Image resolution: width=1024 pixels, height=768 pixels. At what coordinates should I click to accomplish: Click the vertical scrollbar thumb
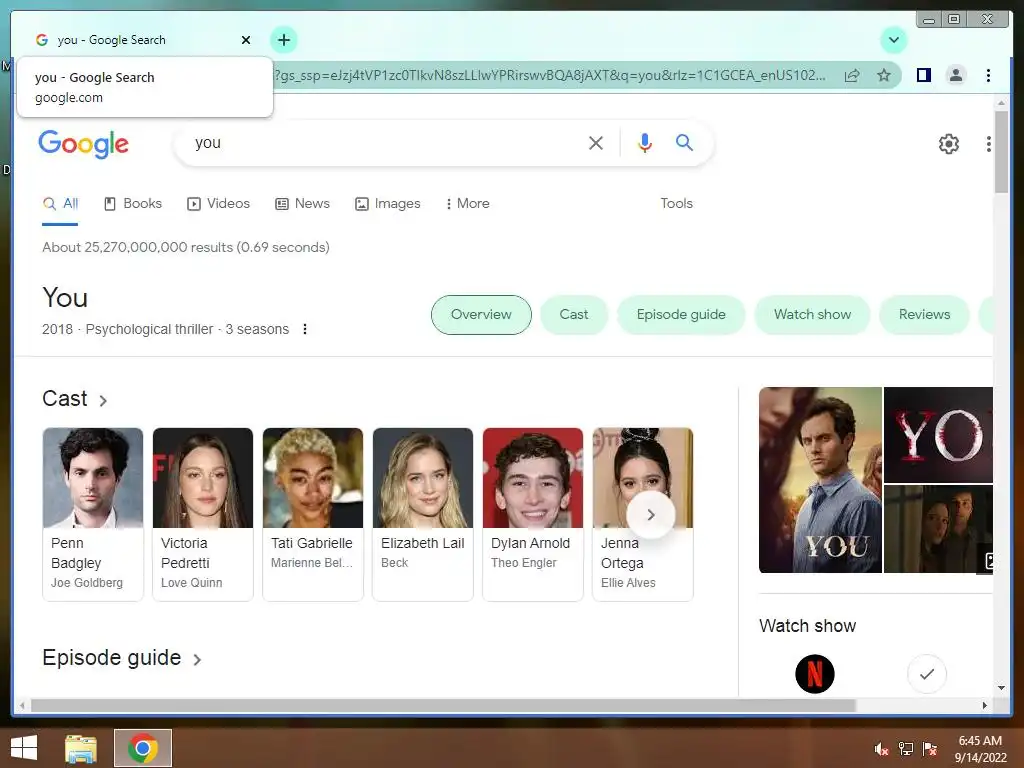point(1001,152)
